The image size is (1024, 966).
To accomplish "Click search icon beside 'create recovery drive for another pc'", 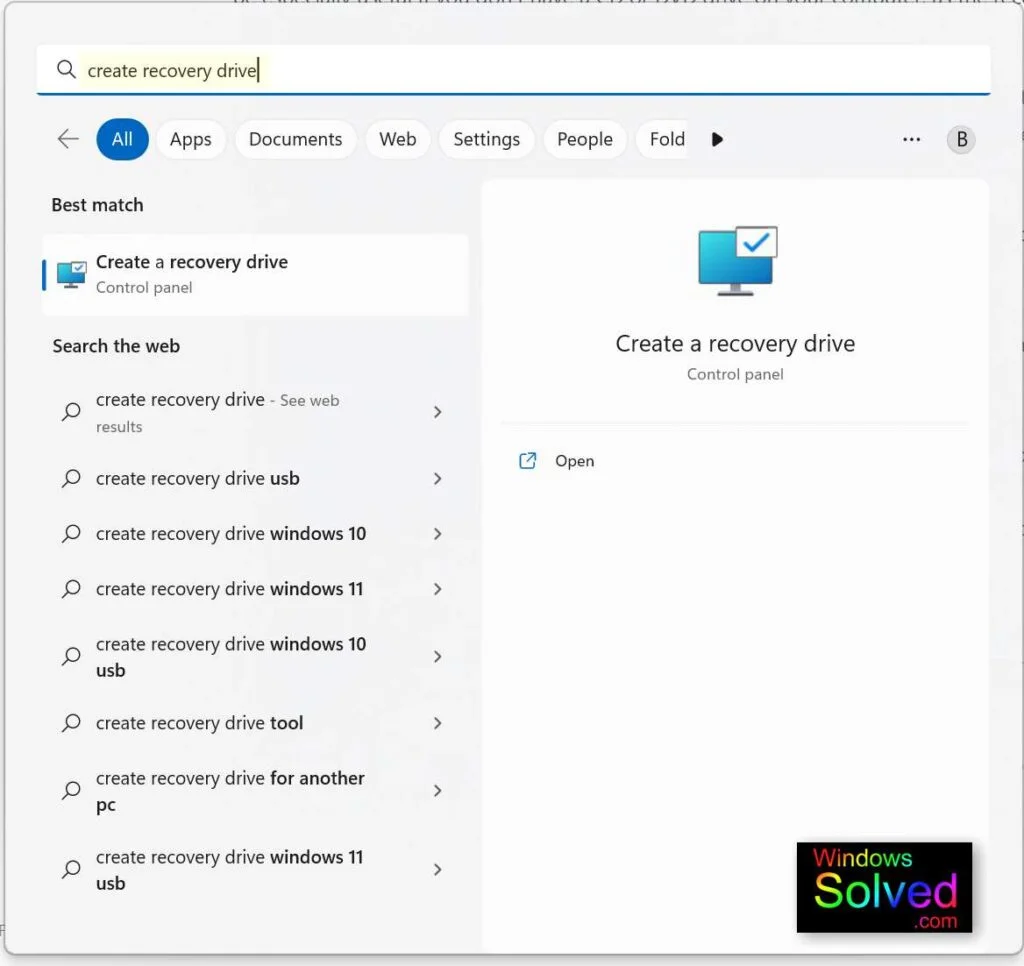I will [x=71, y=791].
